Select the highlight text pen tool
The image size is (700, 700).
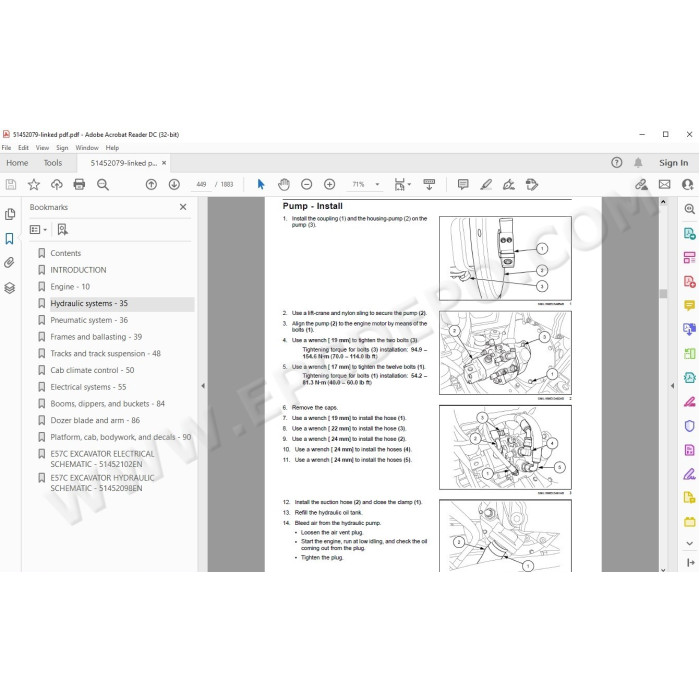486,184
